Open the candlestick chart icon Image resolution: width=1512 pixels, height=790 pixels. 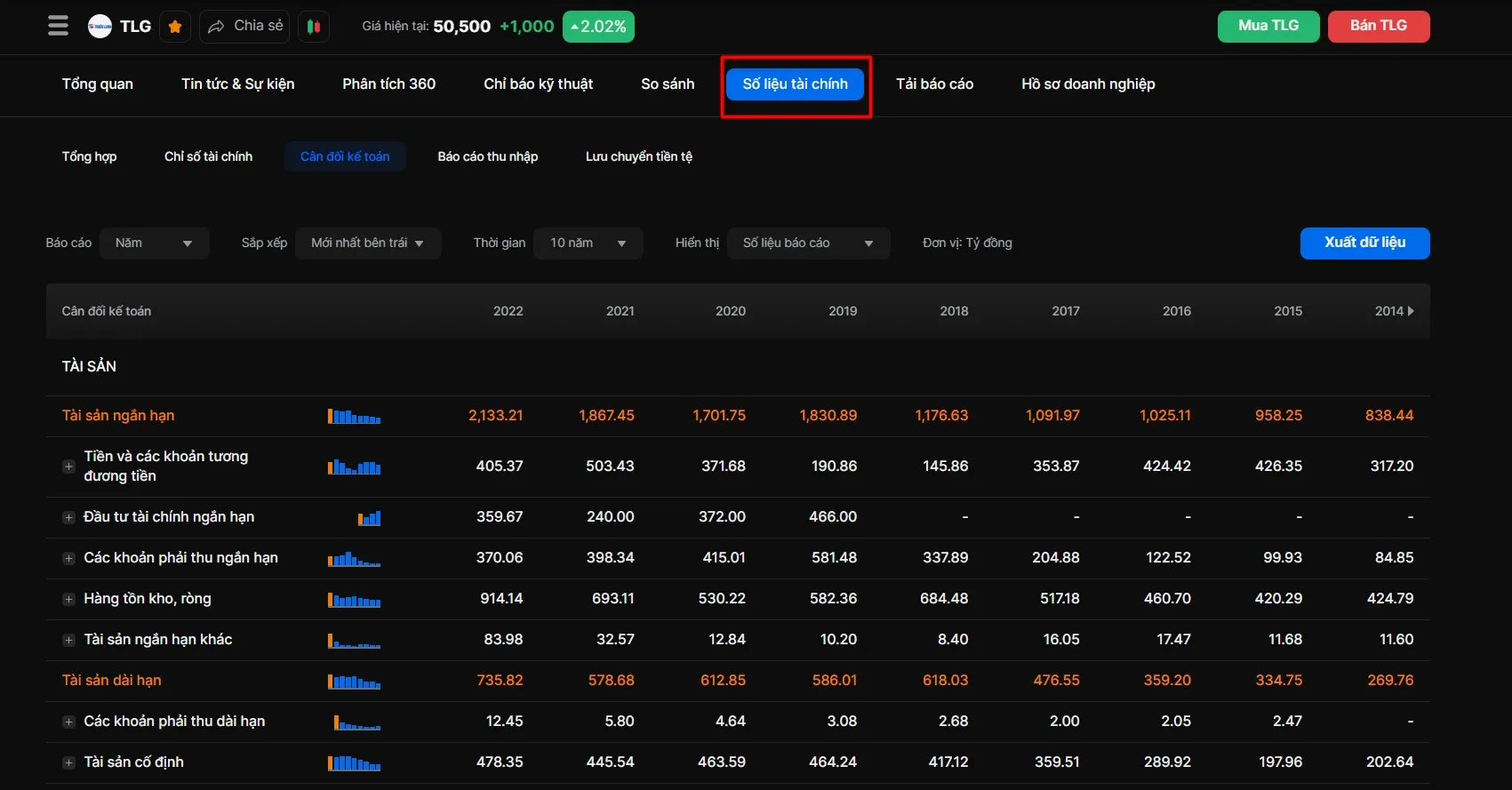[x=314, y=27]
